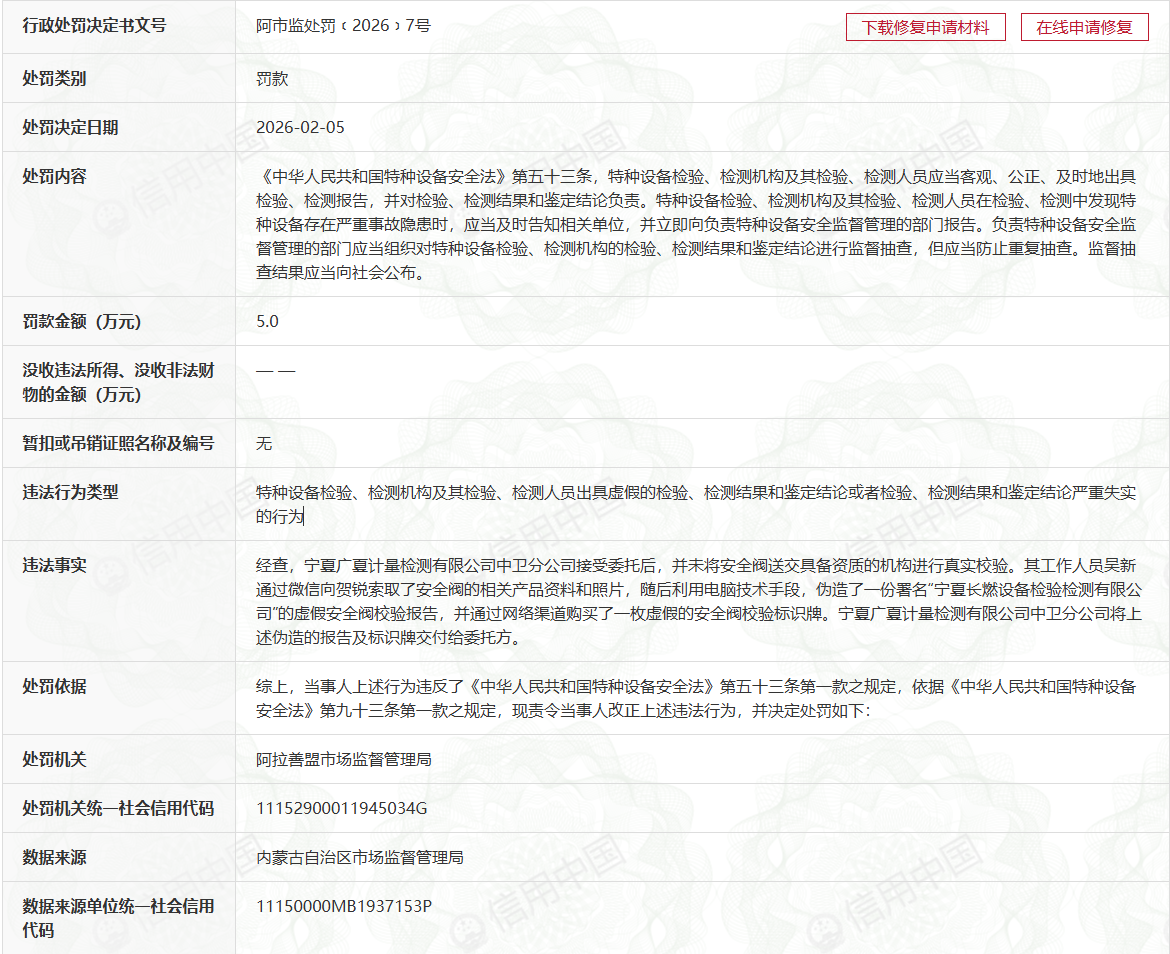Click the 处罚决定日期 row label

pyautogui.click(x=70, y=127)
